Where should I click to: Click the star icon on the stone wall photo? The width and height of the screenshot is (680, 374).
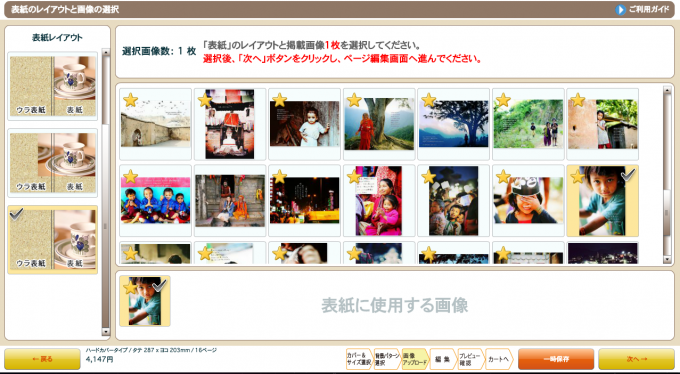tap(130, 100)
